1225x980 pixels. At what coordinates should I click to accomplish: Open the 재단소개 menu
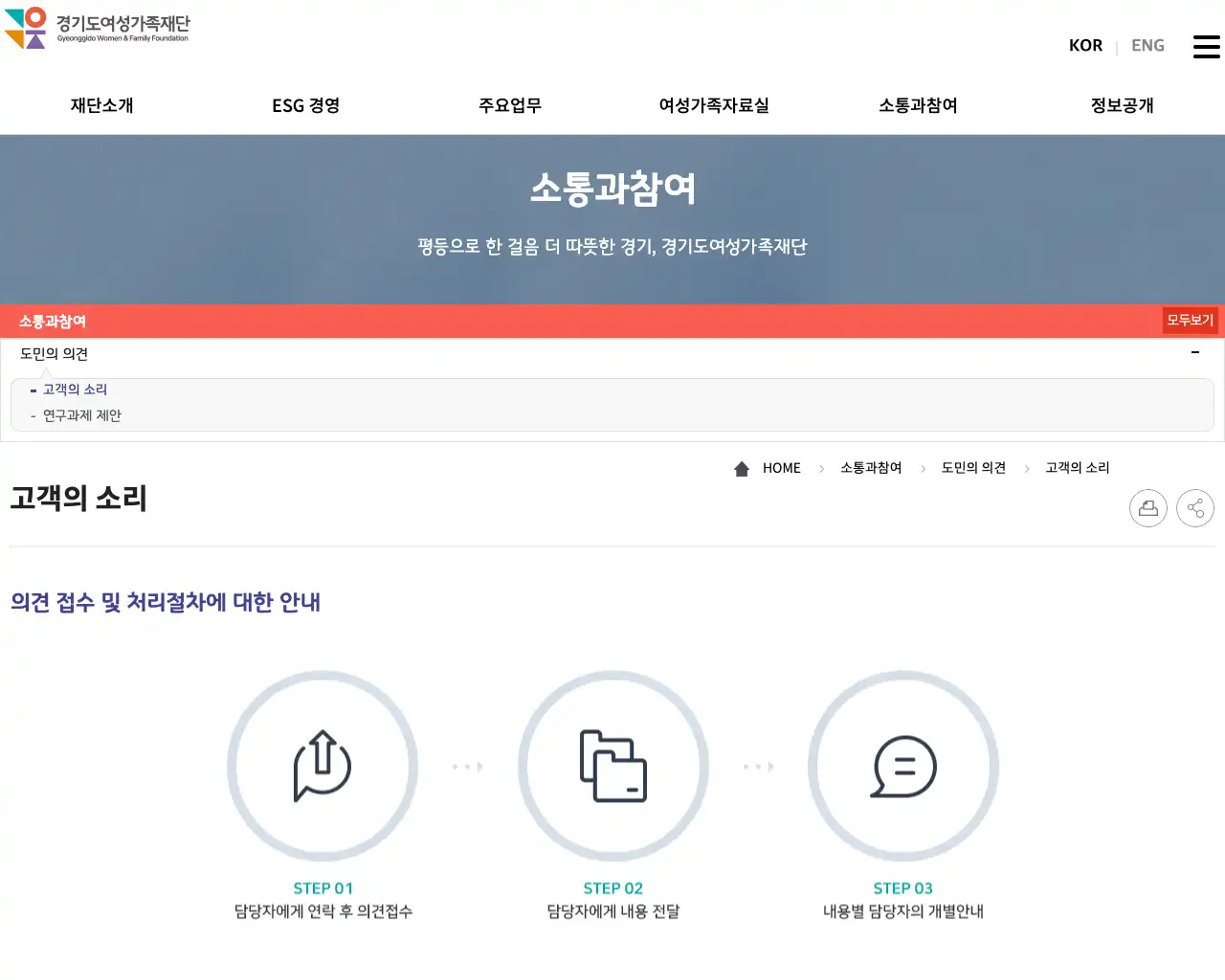pyautogui.click(x=101, y=105)
